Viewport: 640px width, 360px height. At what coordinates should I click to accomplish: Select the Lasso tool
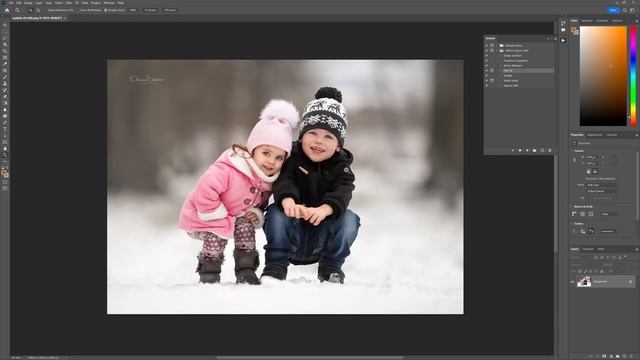point(5,38)
